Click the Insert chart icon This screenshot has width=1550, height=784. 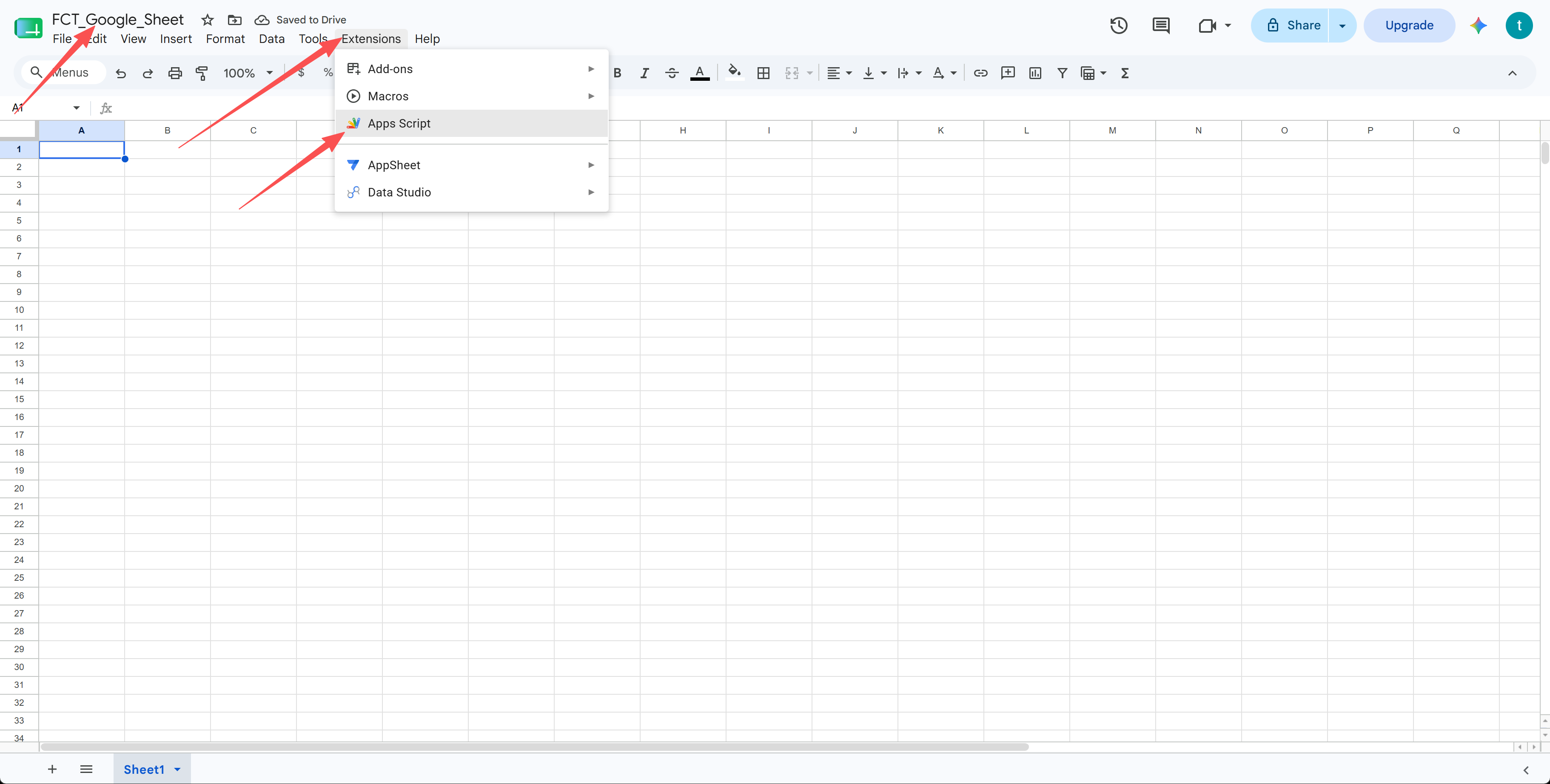pyautogui.click(x=1035, y=74)
